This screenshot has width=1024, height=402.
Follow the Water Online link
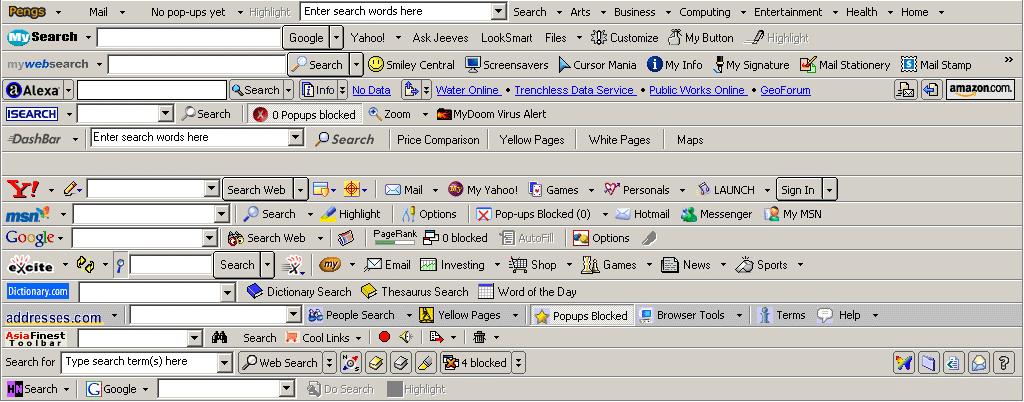coord(467,90)
